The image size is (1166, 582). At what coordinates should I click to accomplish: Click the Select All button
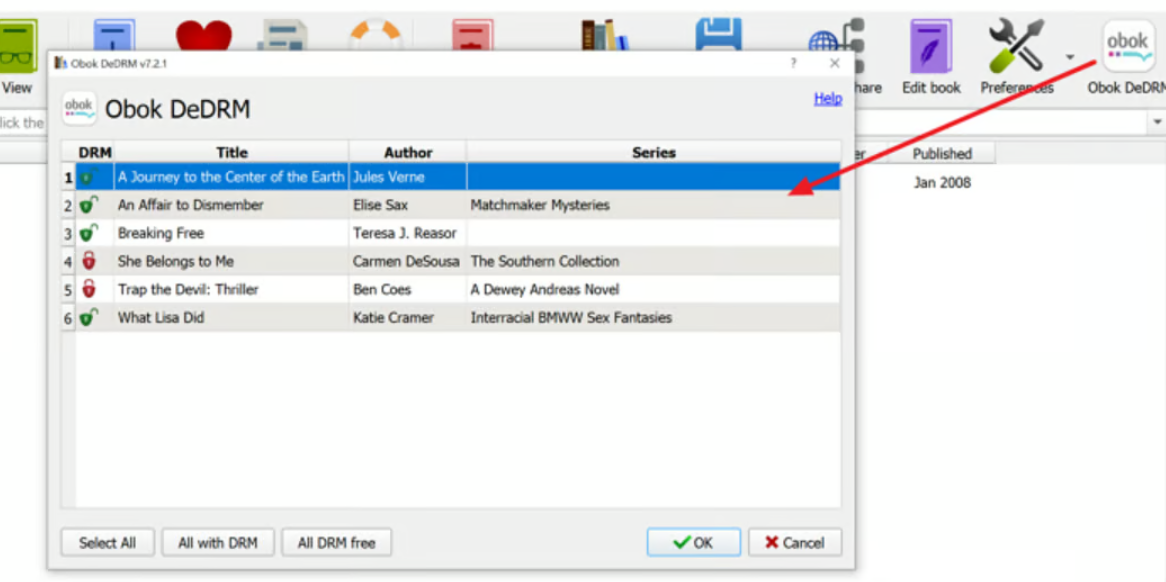click(x=108, y=543)
